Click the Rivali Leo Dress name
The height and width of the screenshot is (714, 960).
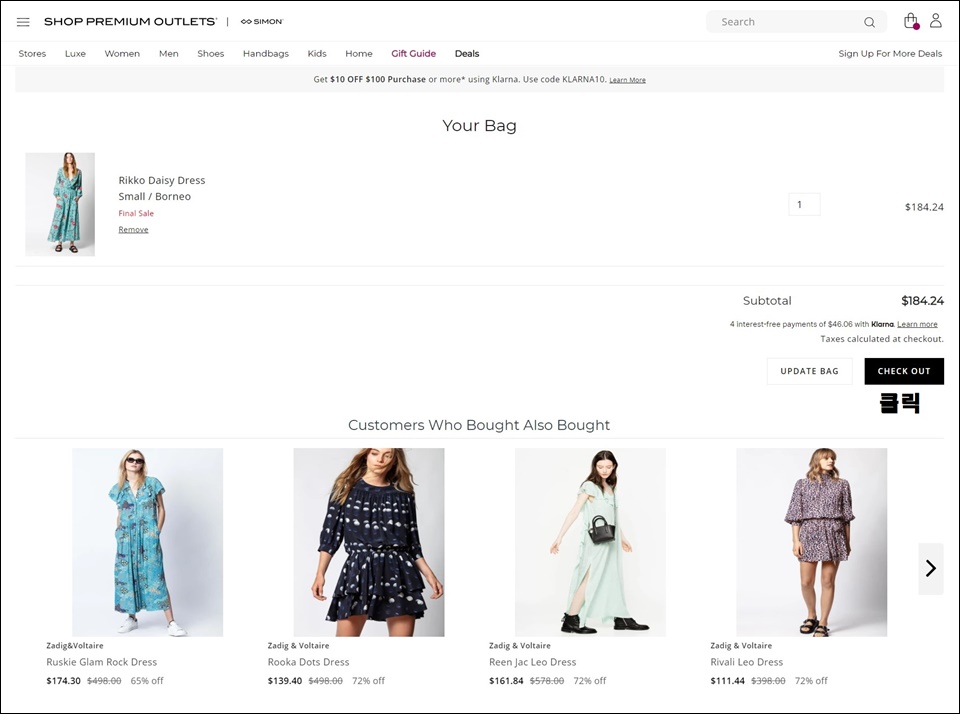tap(746, 662)
